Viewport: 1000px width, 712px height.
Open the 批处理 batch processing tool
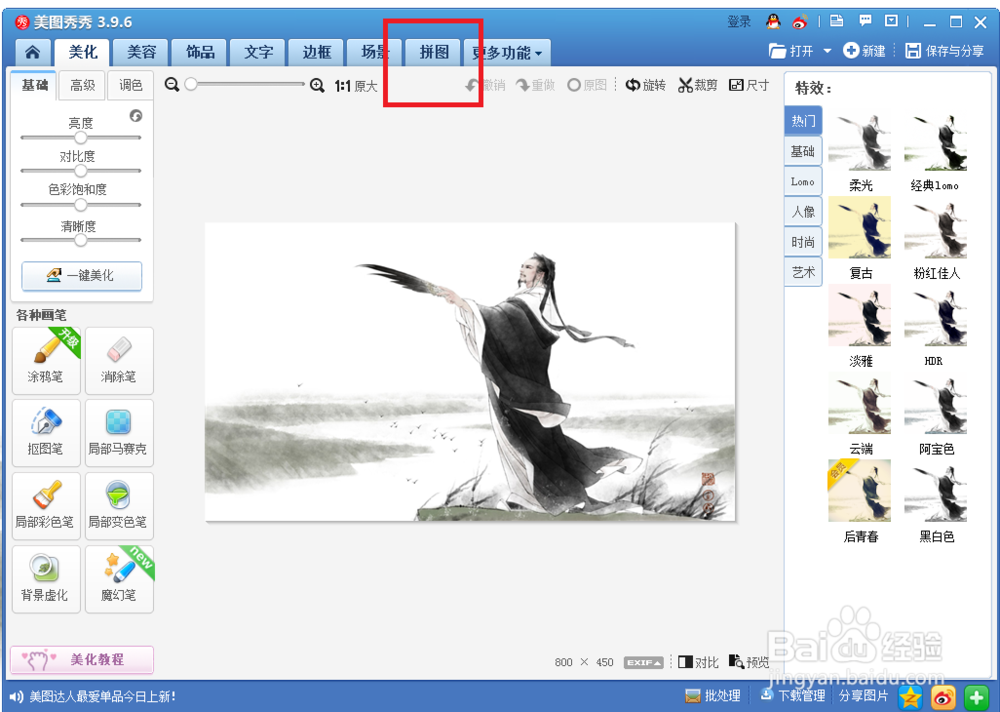click(712, 696)
